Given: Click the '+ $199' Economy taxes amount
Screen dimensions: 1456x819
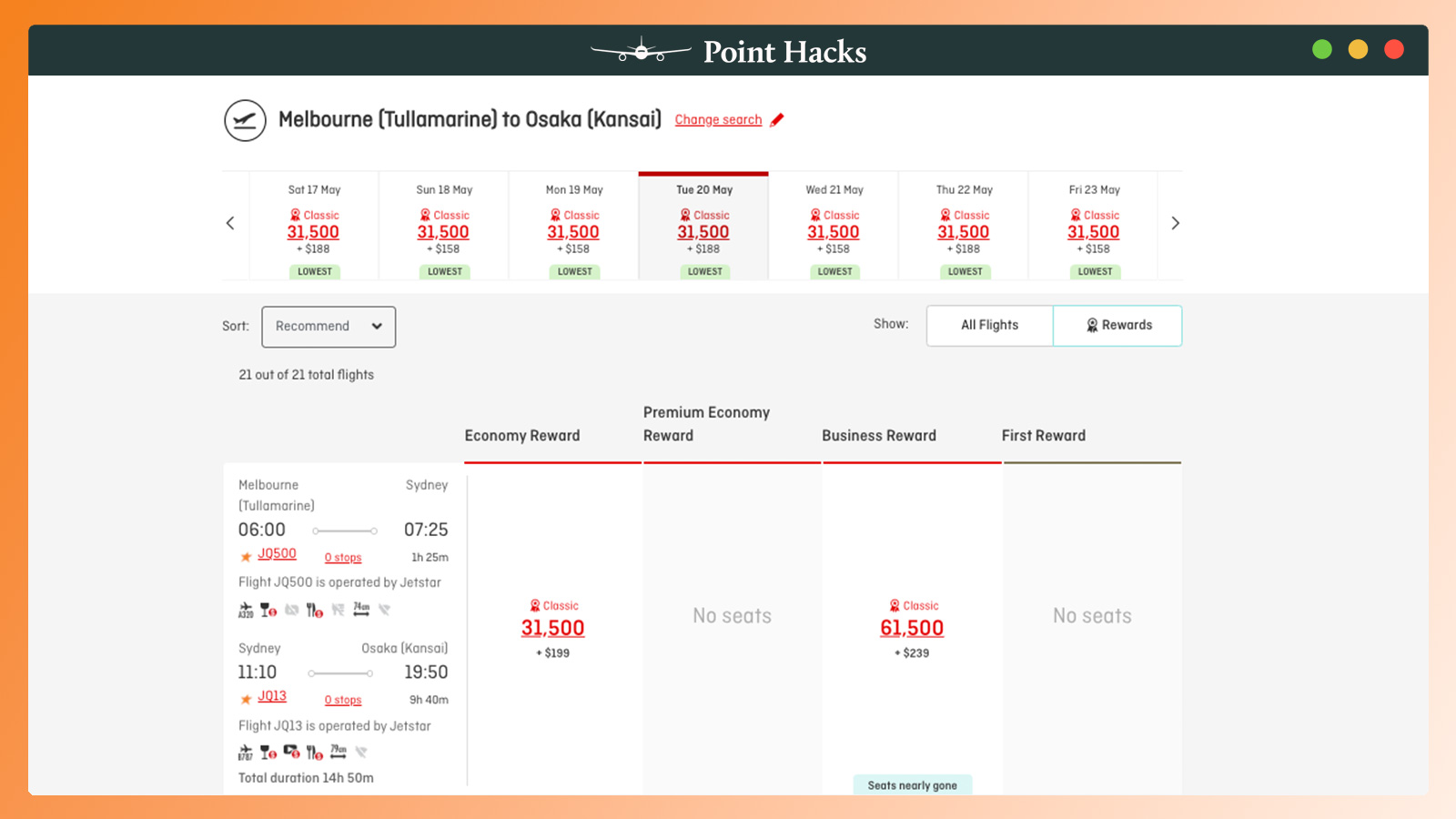Looking at the screenshot, I should pyautogui.click(x=552, y=653).
